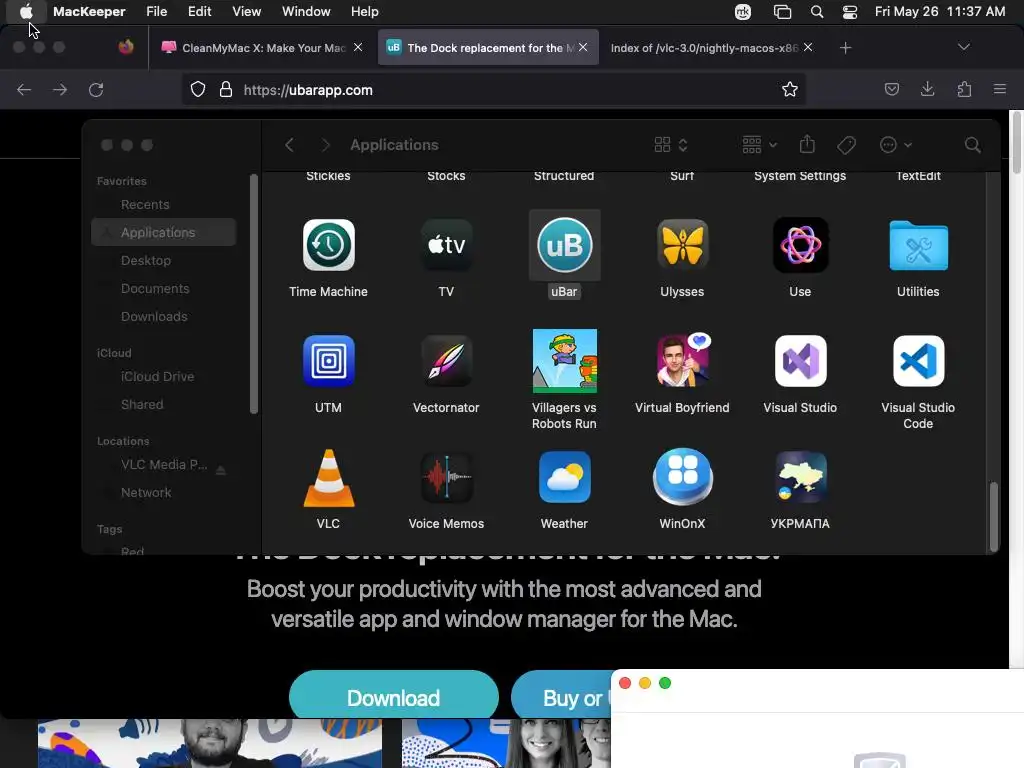1024x768 pixels.
Task: Expand the list all tabs chevron
Action: pyautogui.click(x=963, y=47)
